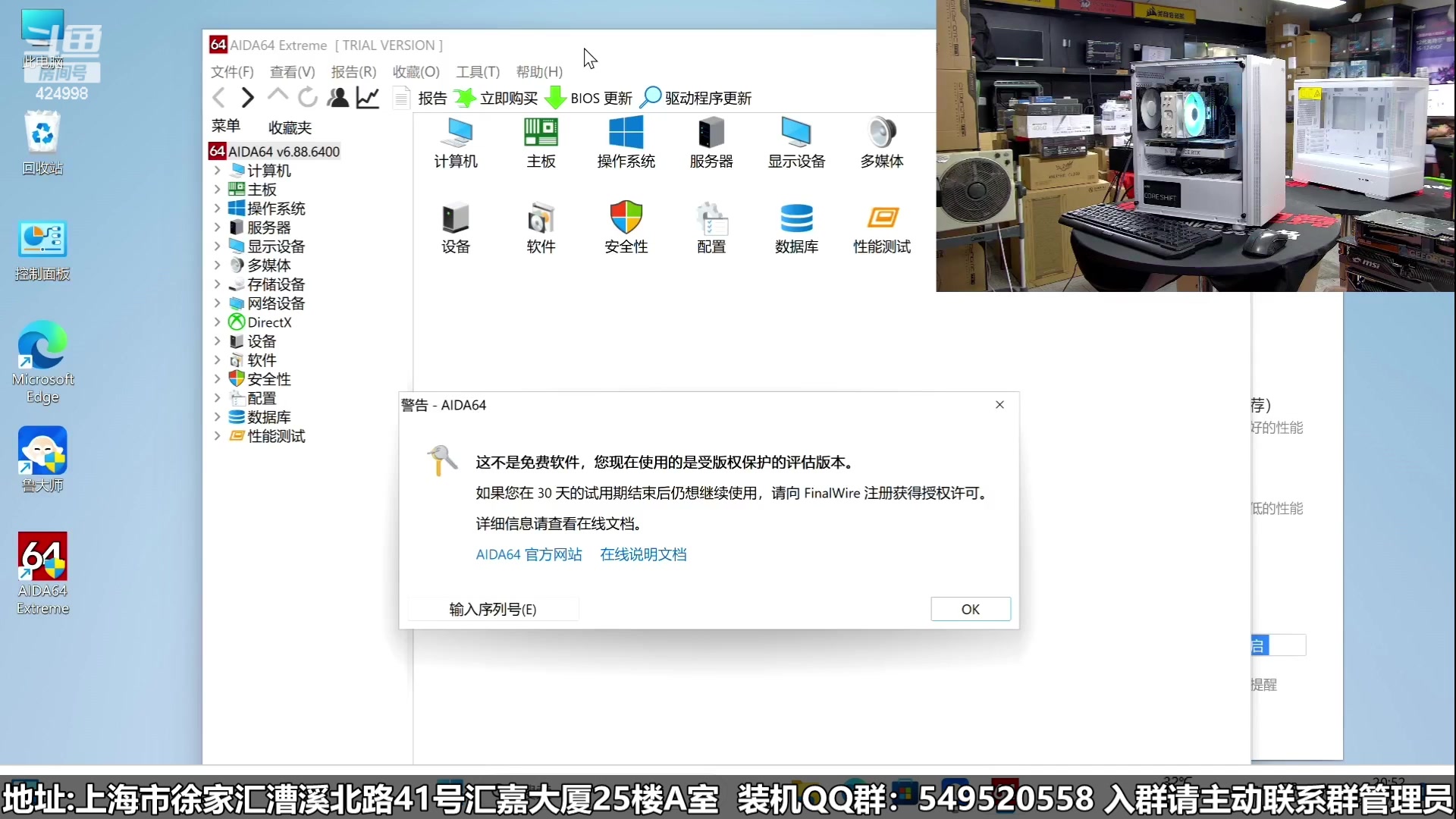Open 文件(F) menu

pos(232,71)
